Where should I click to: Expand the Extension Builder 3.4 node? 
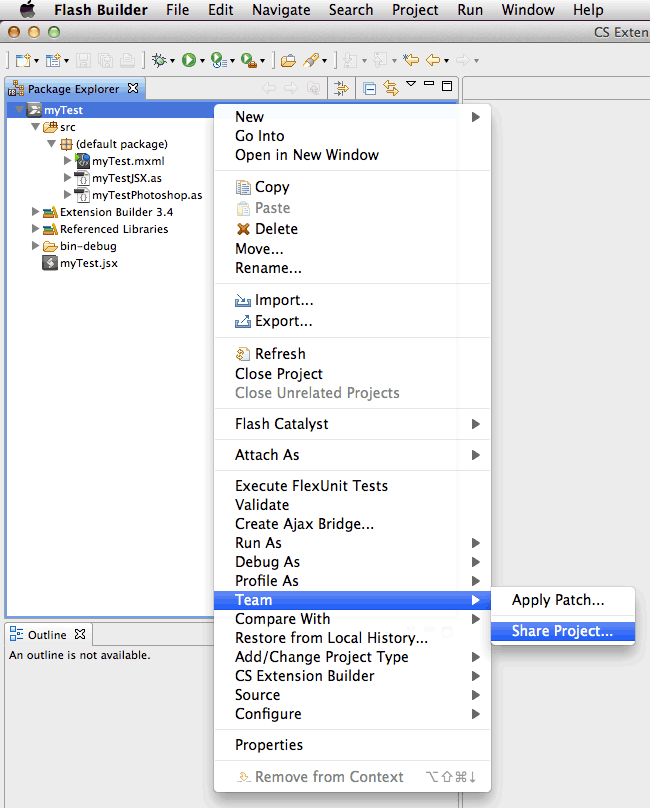[x=36, y=212]
